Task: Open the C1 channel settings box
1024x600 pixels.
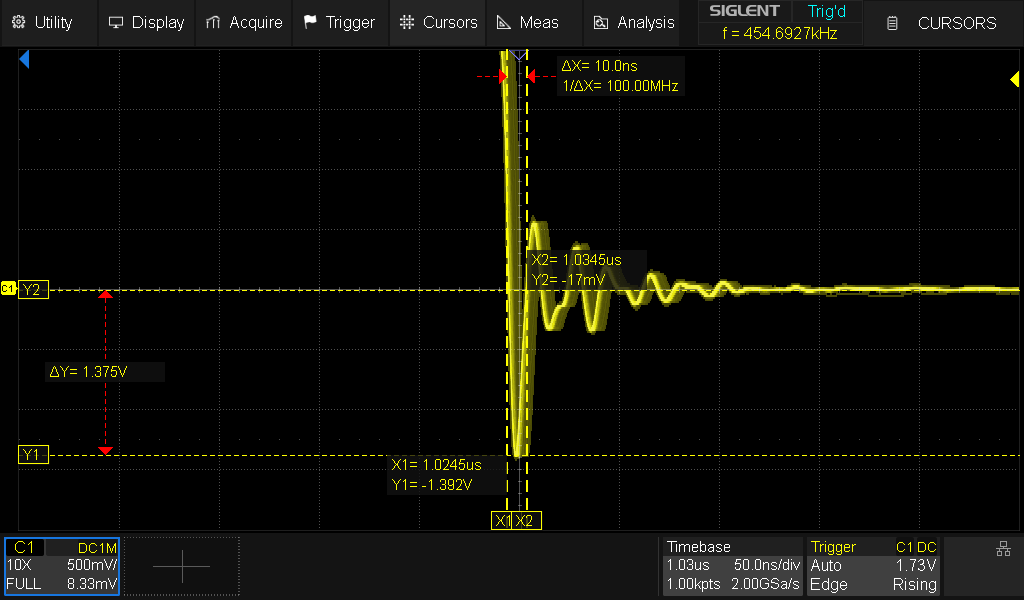Action: coord(62,566)
